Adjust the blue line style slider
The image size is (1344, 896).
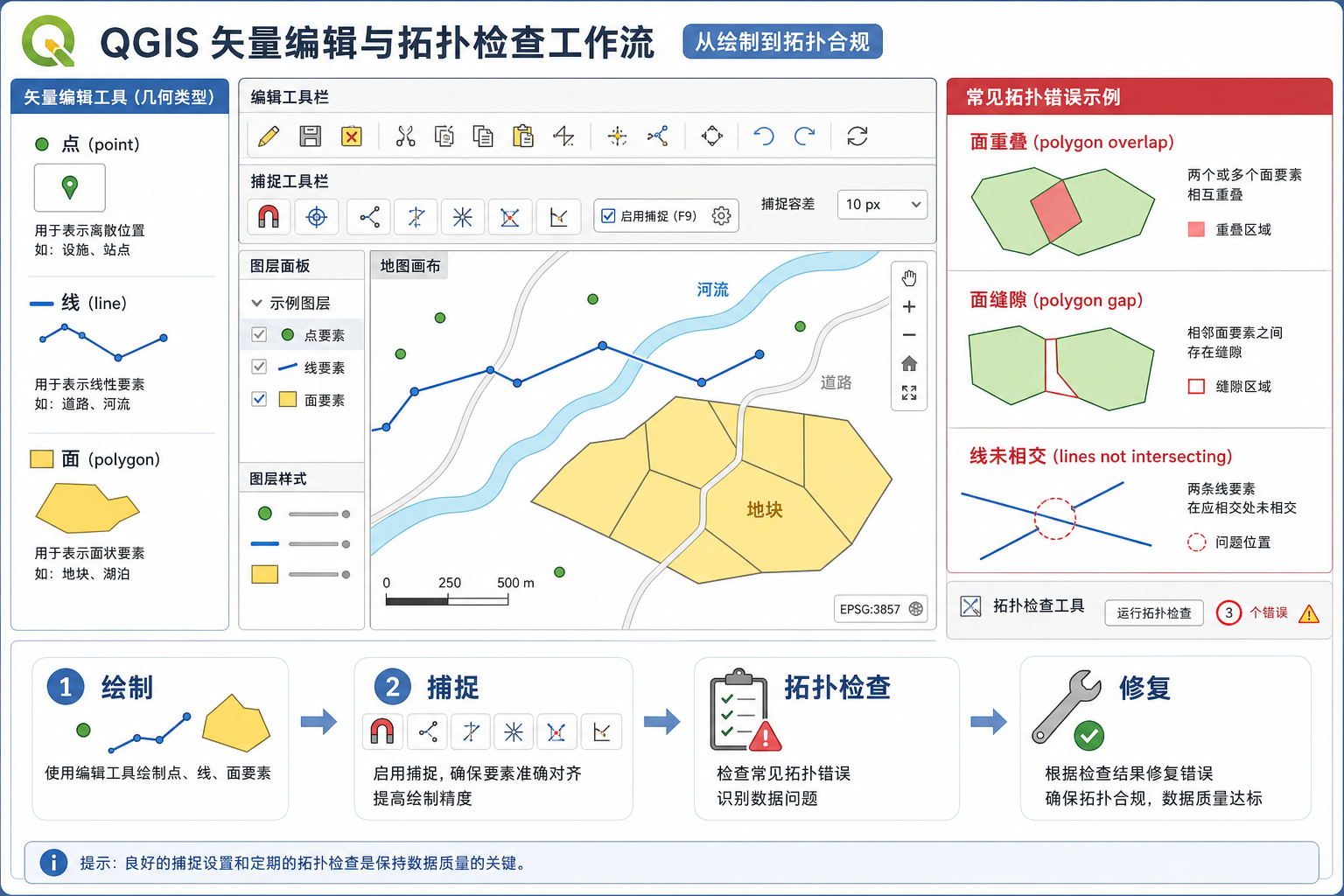pos(319,544)
